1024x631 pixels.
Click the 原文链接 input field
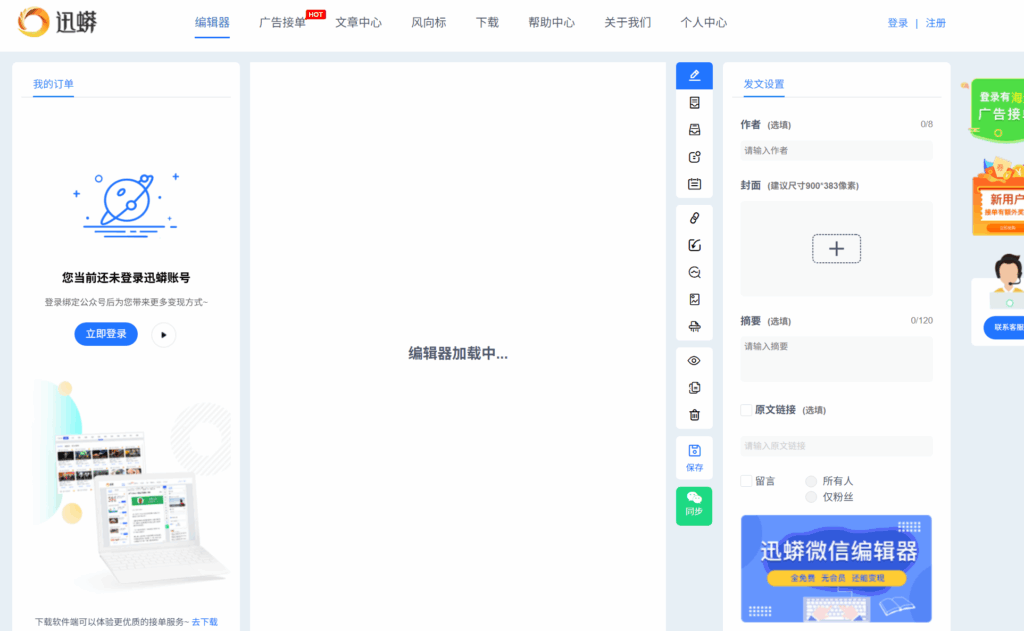tap(837, 446)
